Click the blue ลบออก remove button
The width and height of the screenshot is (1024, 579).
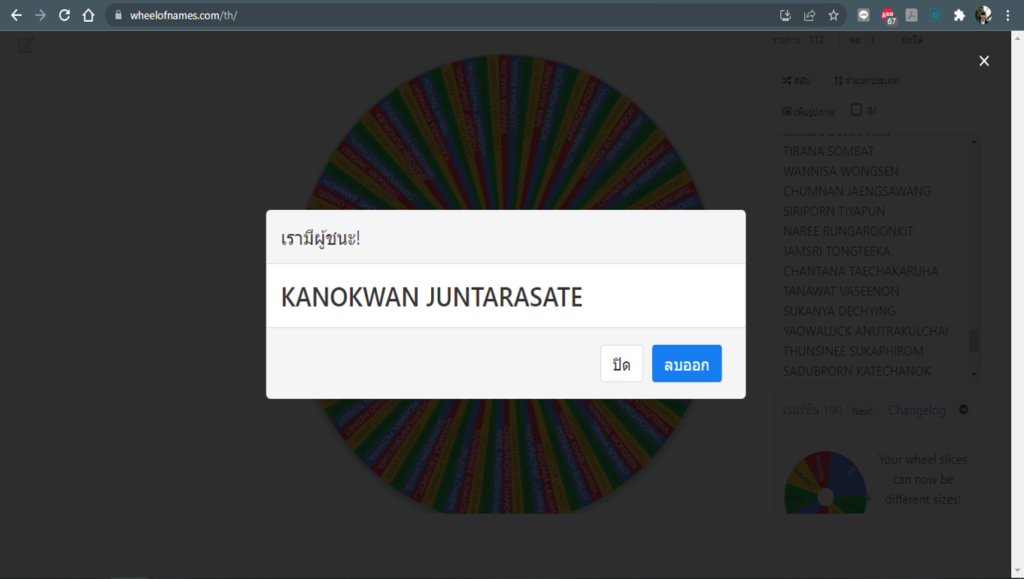[686, 364]
